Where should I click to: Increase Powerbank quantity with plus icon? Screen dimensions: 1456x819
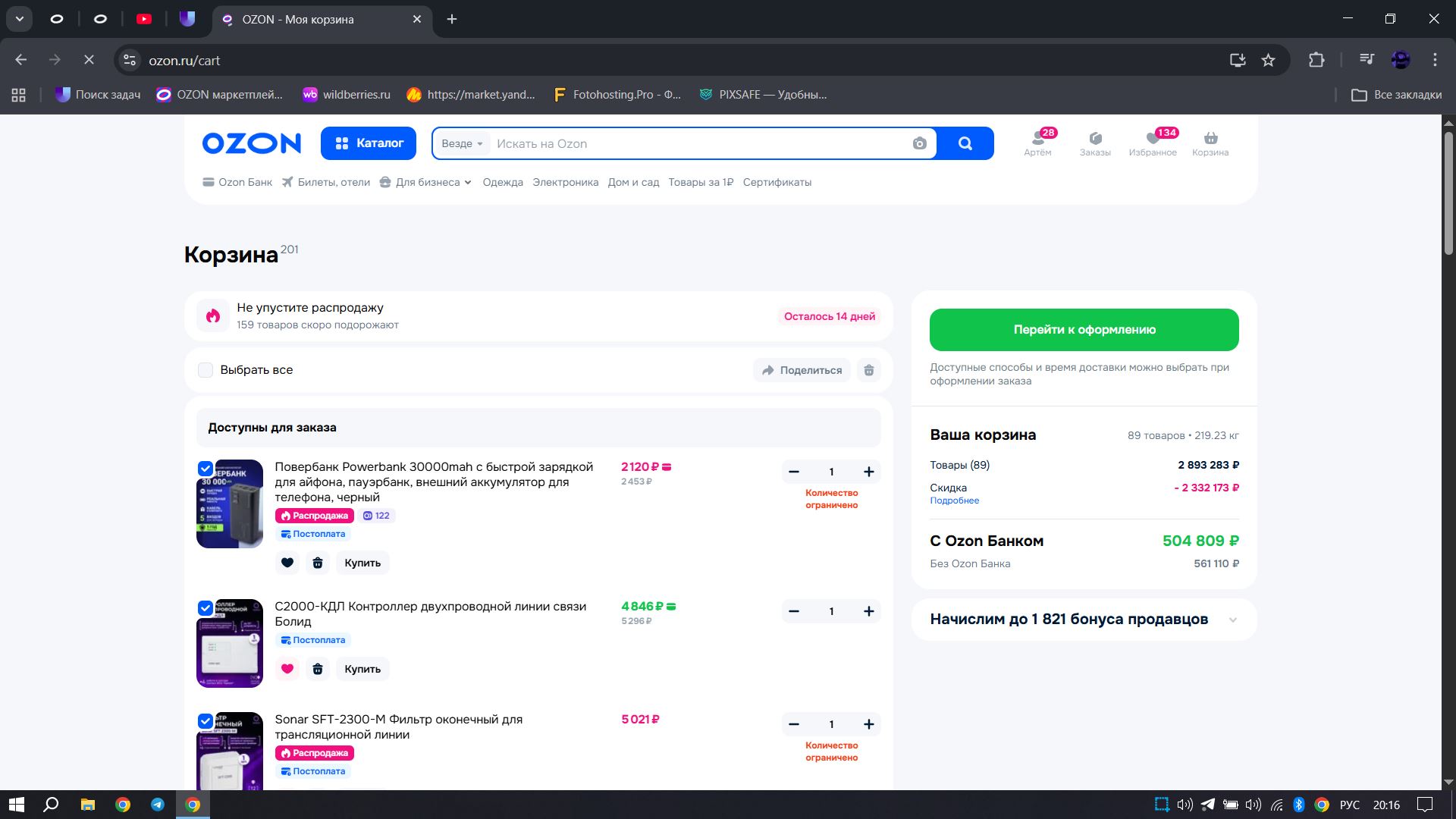869,472
